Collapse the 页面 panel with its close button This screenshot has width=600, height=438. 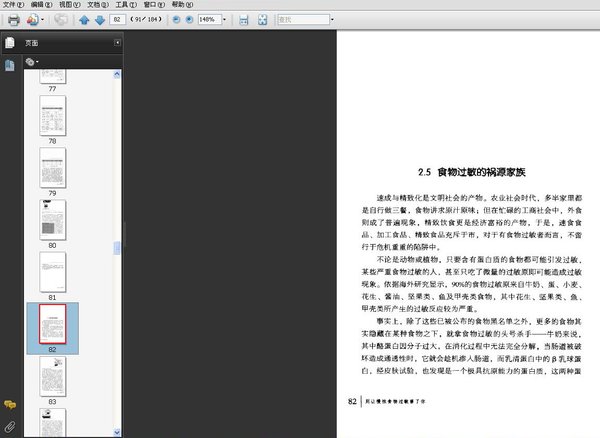(117, 43)
